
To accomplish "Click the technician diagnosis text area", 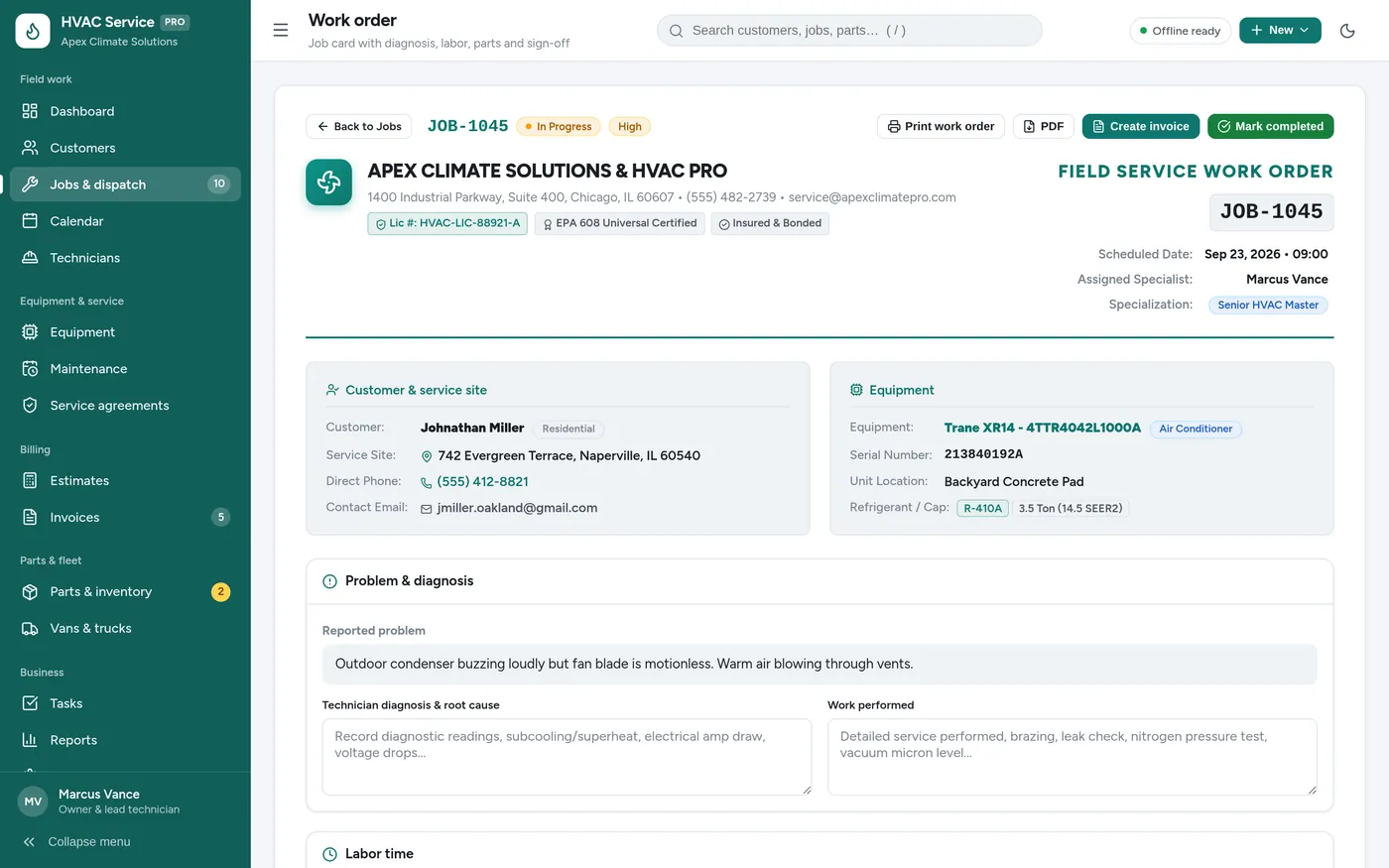I will click(567, 757).
